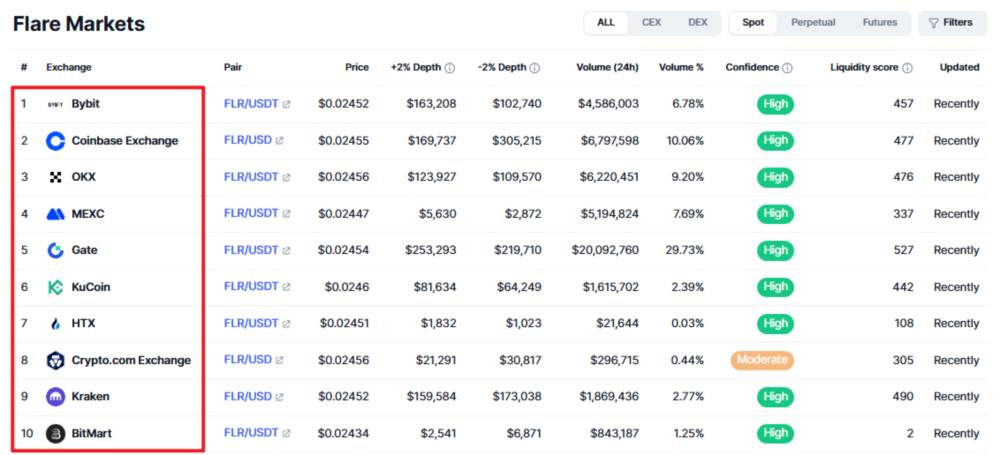
Task: Click external link icon beside BitMart FLR/USDT
Action: (286, 433)
